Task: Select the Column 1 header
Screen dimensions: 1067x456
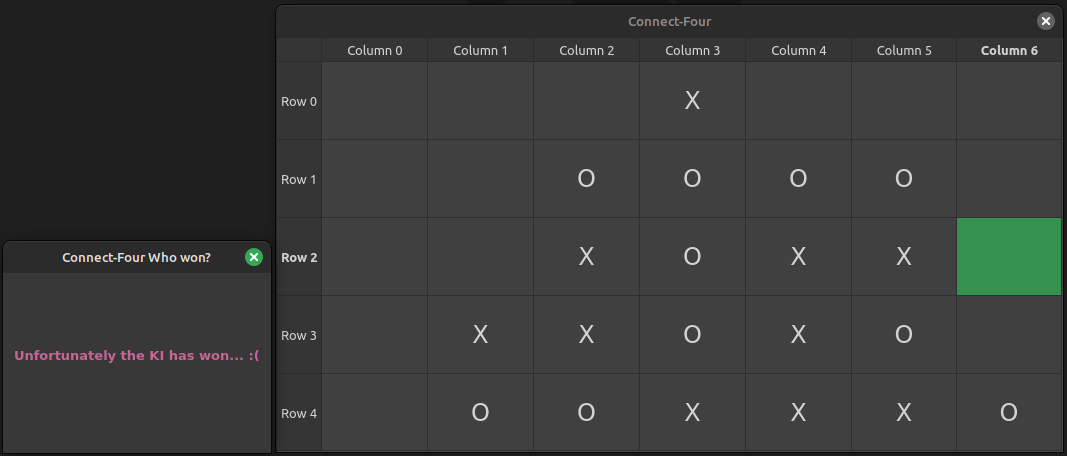Action: pyautogui.click(x=480, y=50)
